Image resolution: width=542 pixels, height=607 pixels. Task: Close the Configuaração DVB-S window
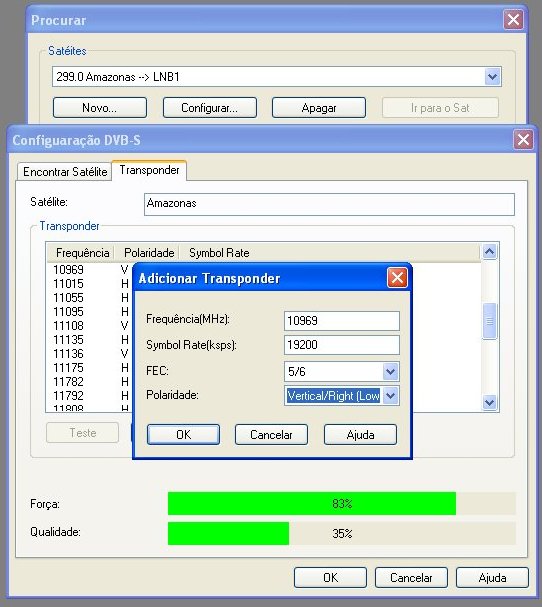click(x=523, y=139)
